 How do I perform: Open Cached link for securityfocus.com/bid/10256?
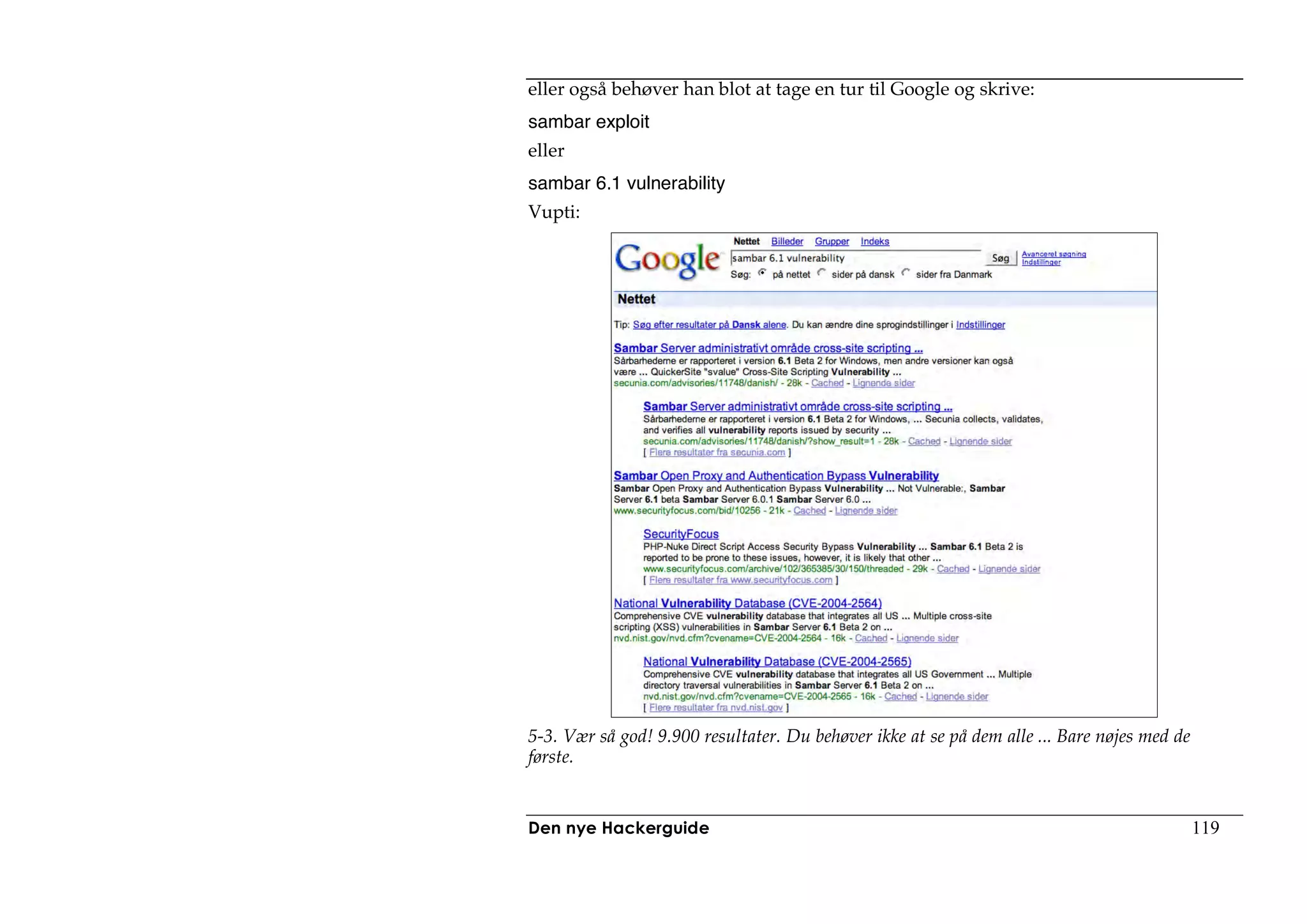click(809, 510)
